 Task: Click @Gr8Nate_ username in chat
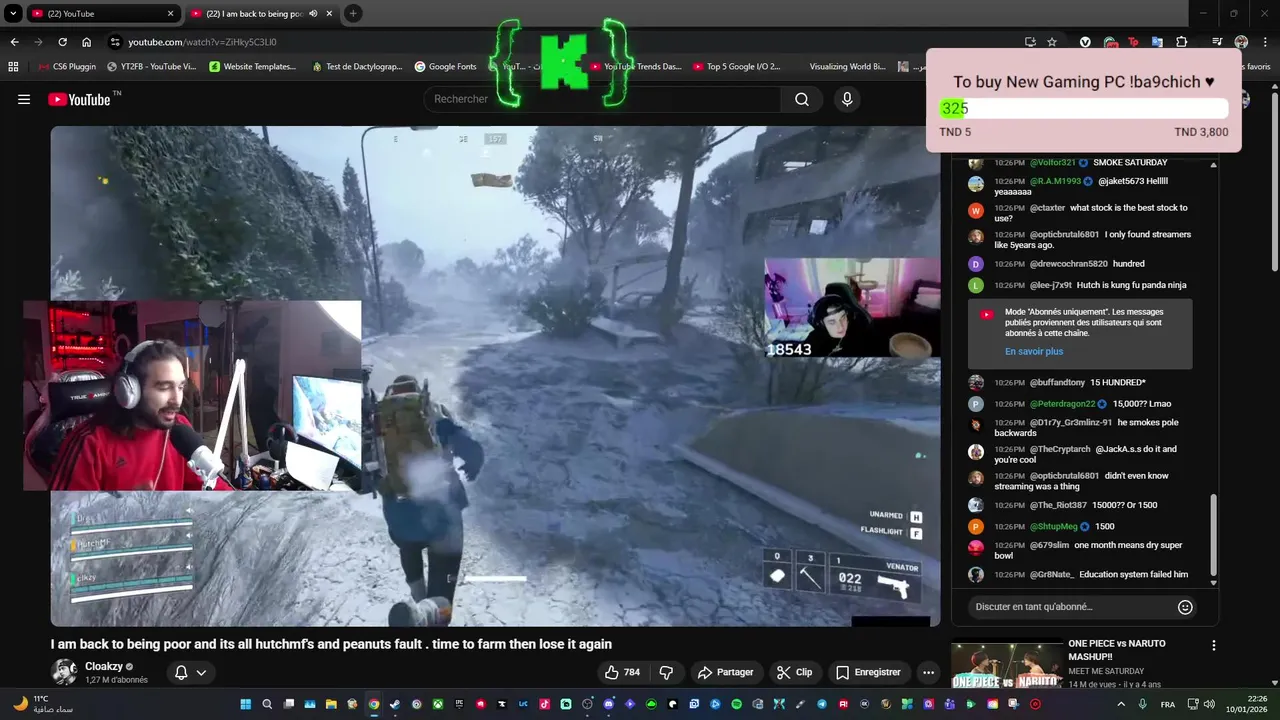pyautogui.click(x=1052, y=575)
